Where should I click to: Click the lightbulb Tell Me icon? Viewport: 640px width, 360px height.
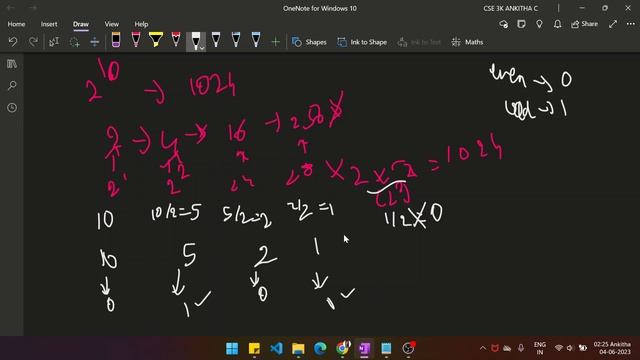[539, 24]
